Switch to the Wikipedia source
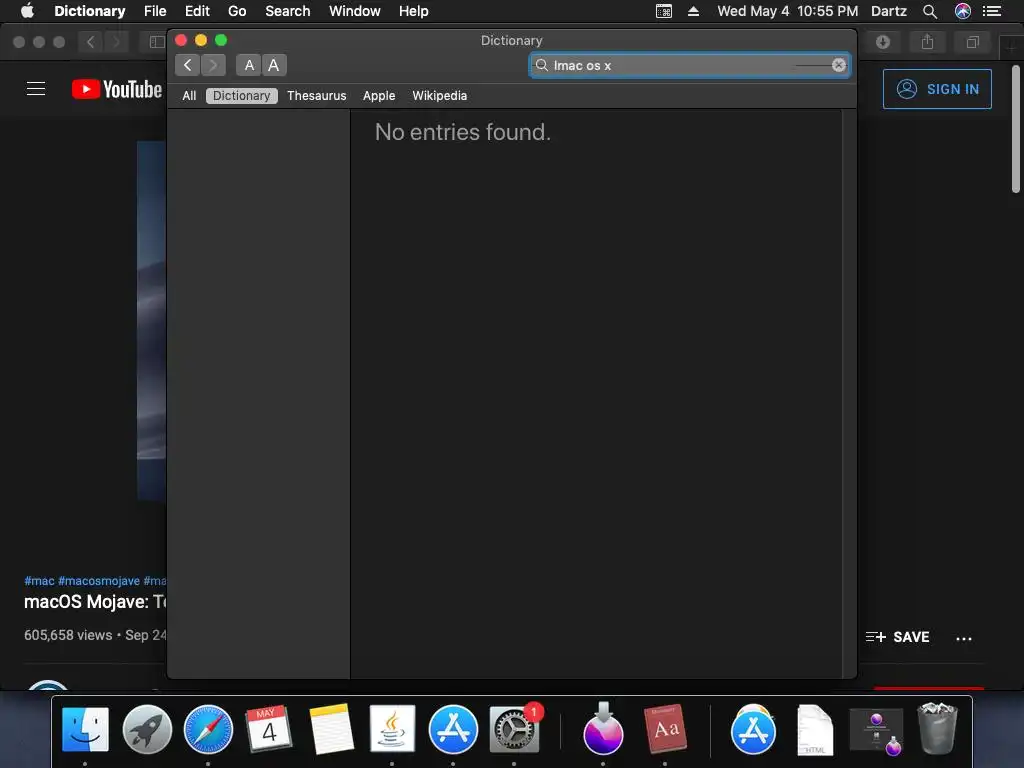Image resolution: width=1024 pixels, height=768 pixels. pos(440,96)
